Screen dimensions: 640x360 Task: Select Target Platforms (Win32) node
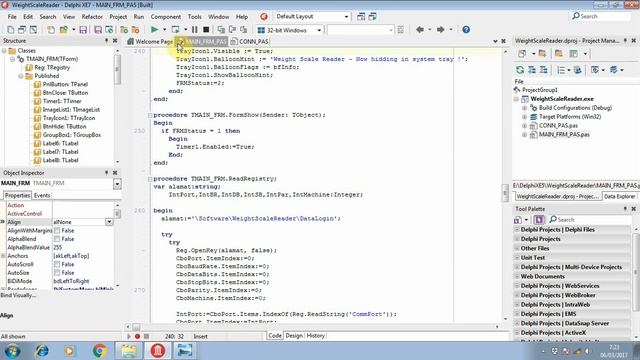tap(570, 117)
